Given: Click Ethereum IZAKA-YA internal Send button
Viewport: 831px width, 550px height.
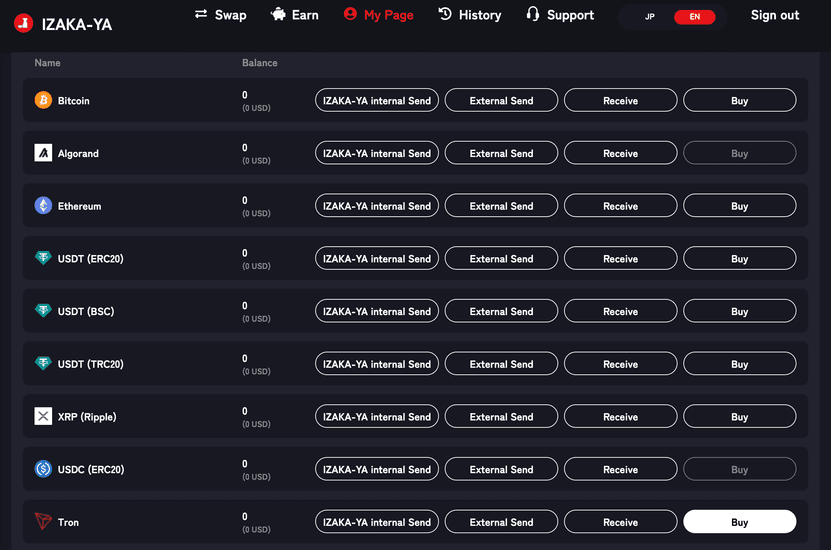Looking at the screenshot, I should (x=377, y=206).
